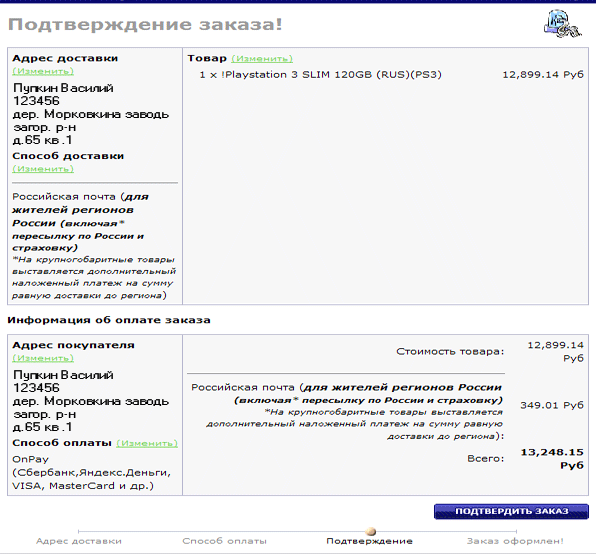This screenshot has width=596, height=554.
Task: Click the order confirmation icon at top right
Action: click(563, 24)
